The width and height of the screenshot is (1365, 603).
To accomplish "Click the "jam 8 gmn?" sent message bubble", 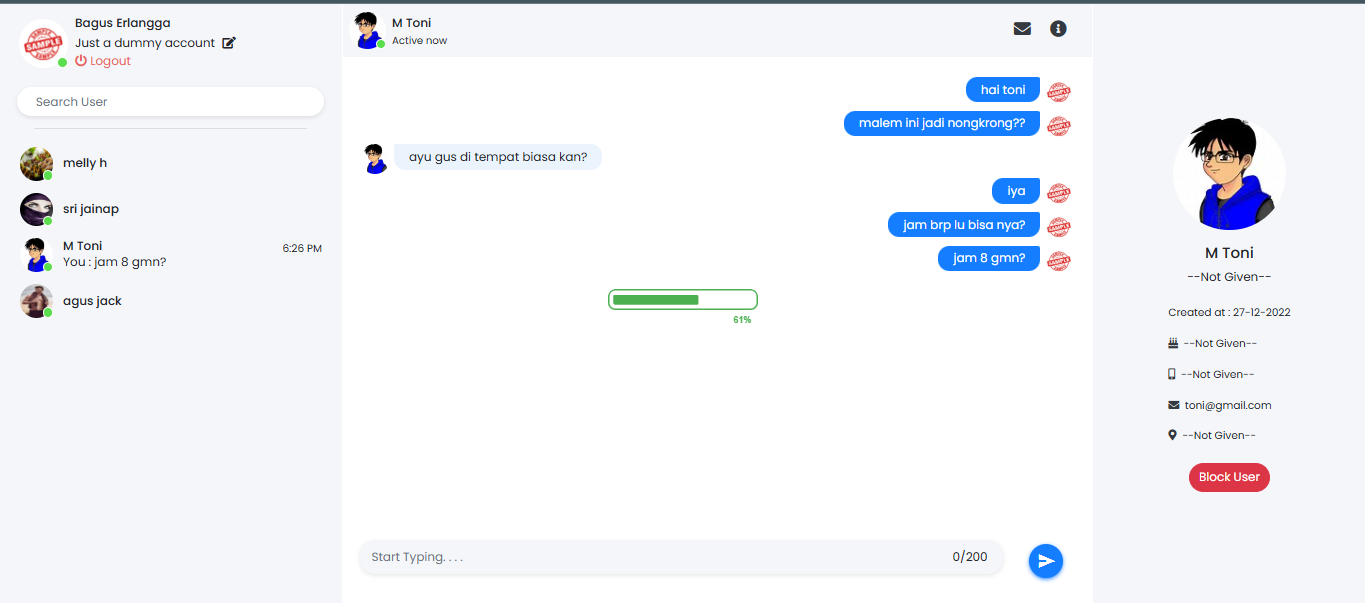I will 988,258.
